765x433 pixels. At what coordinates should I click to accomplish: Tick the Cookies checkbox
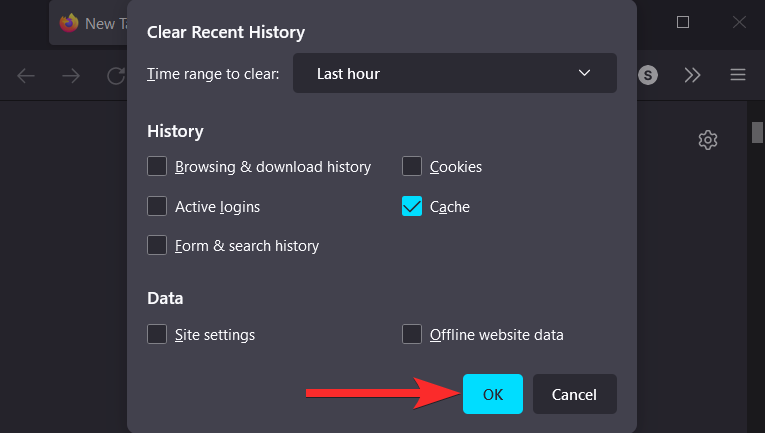(x=412, y=167)
